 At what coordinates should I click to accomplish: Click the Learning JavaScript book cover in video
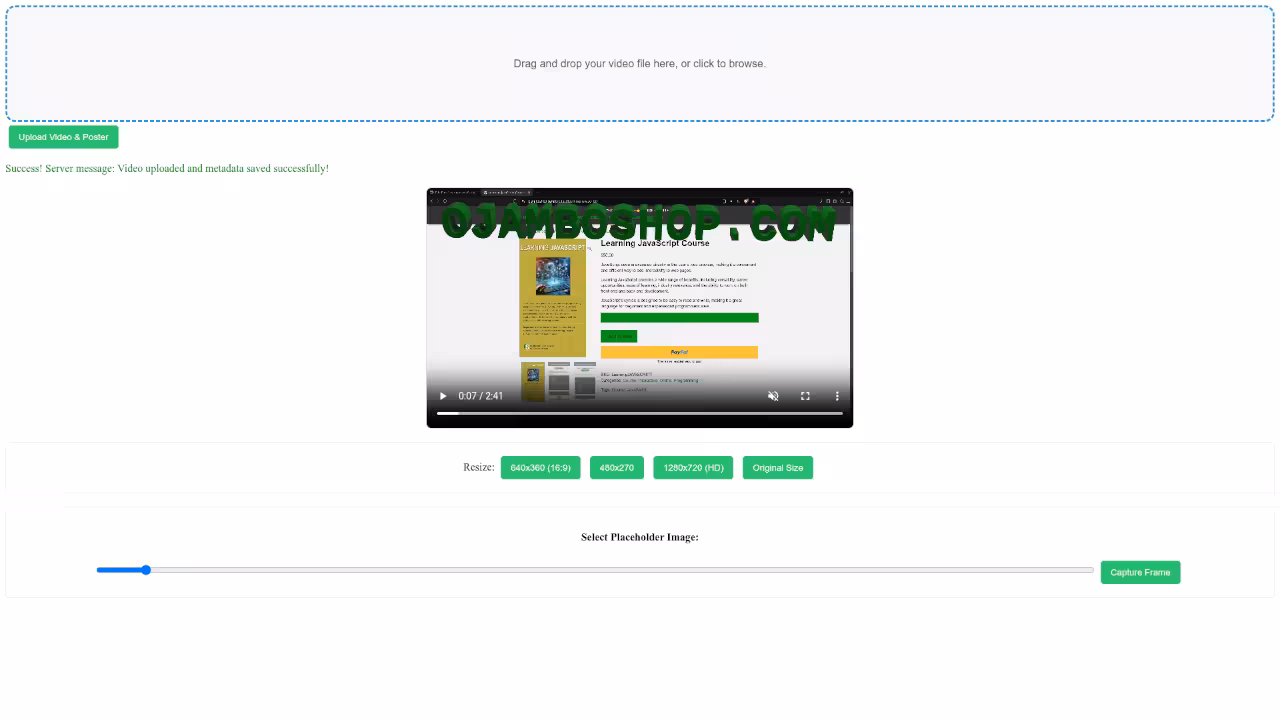[x=552, y=297]
